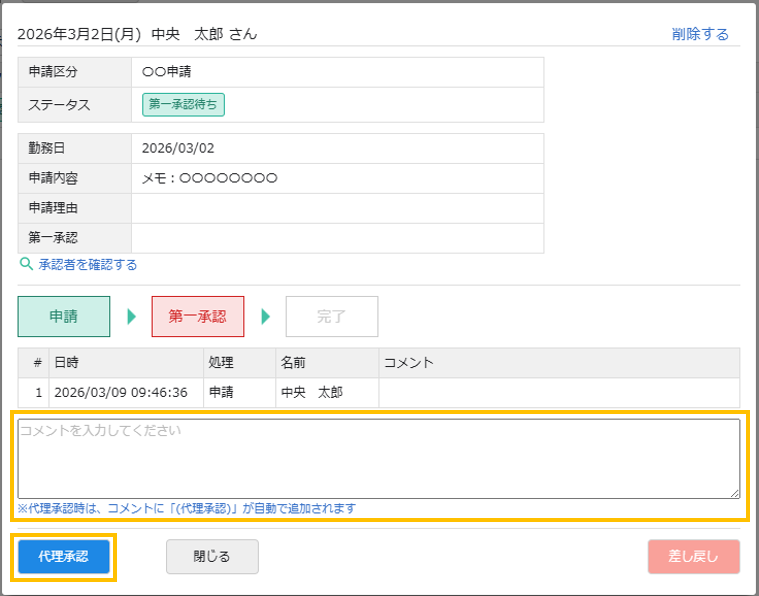The width and height of the screenshot is (759, 596).
Task: Click the ※代理承認時 note below the textarea
Action: click(187, 508)
